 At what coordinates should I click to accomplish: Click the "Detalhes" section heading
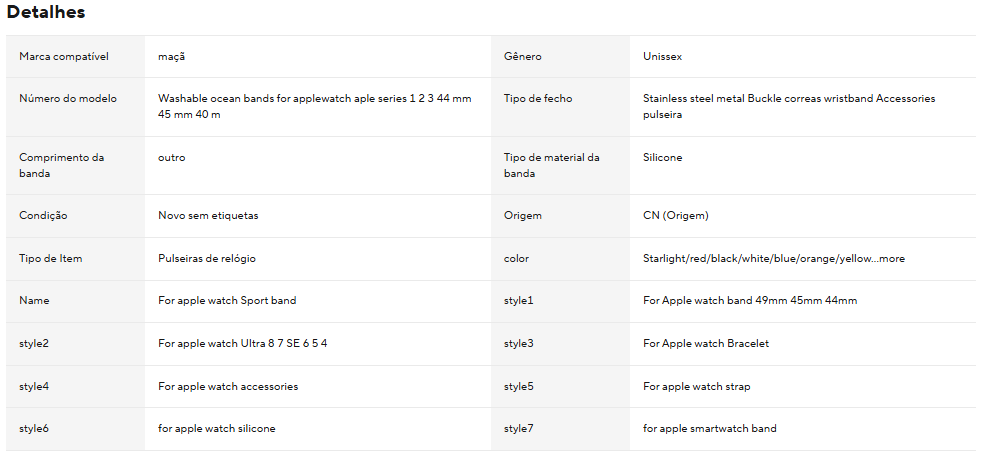(x=46, y=13)
